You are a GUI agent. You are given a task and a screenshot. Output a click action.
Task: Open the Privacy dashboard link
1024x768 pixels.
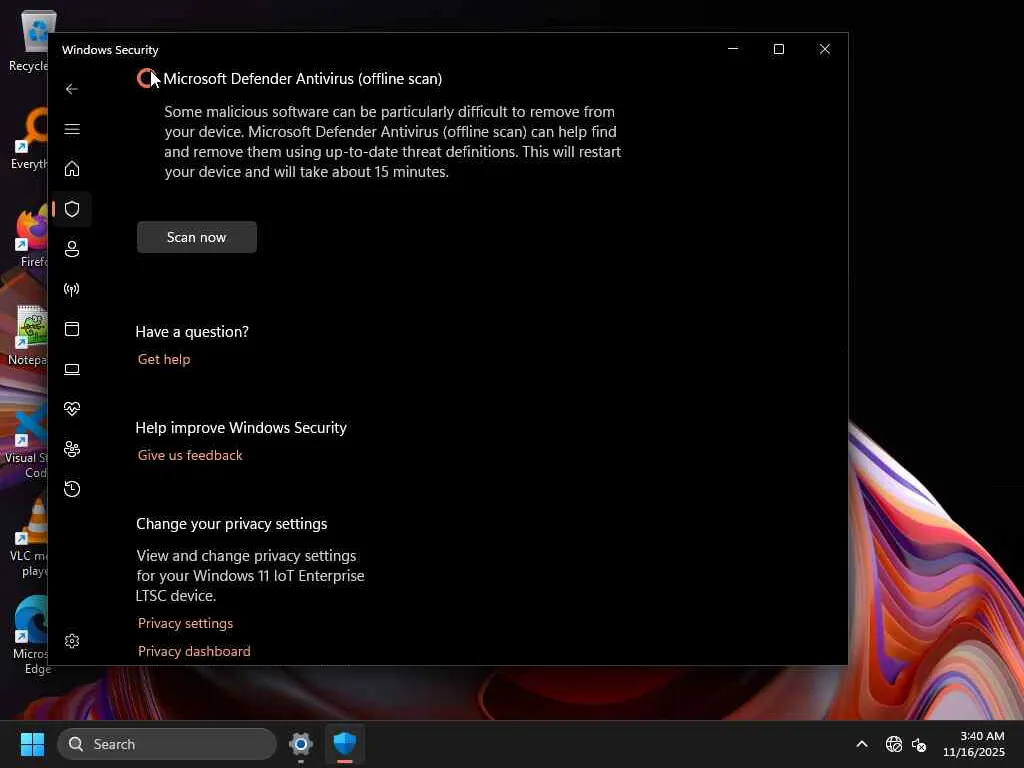194,651
